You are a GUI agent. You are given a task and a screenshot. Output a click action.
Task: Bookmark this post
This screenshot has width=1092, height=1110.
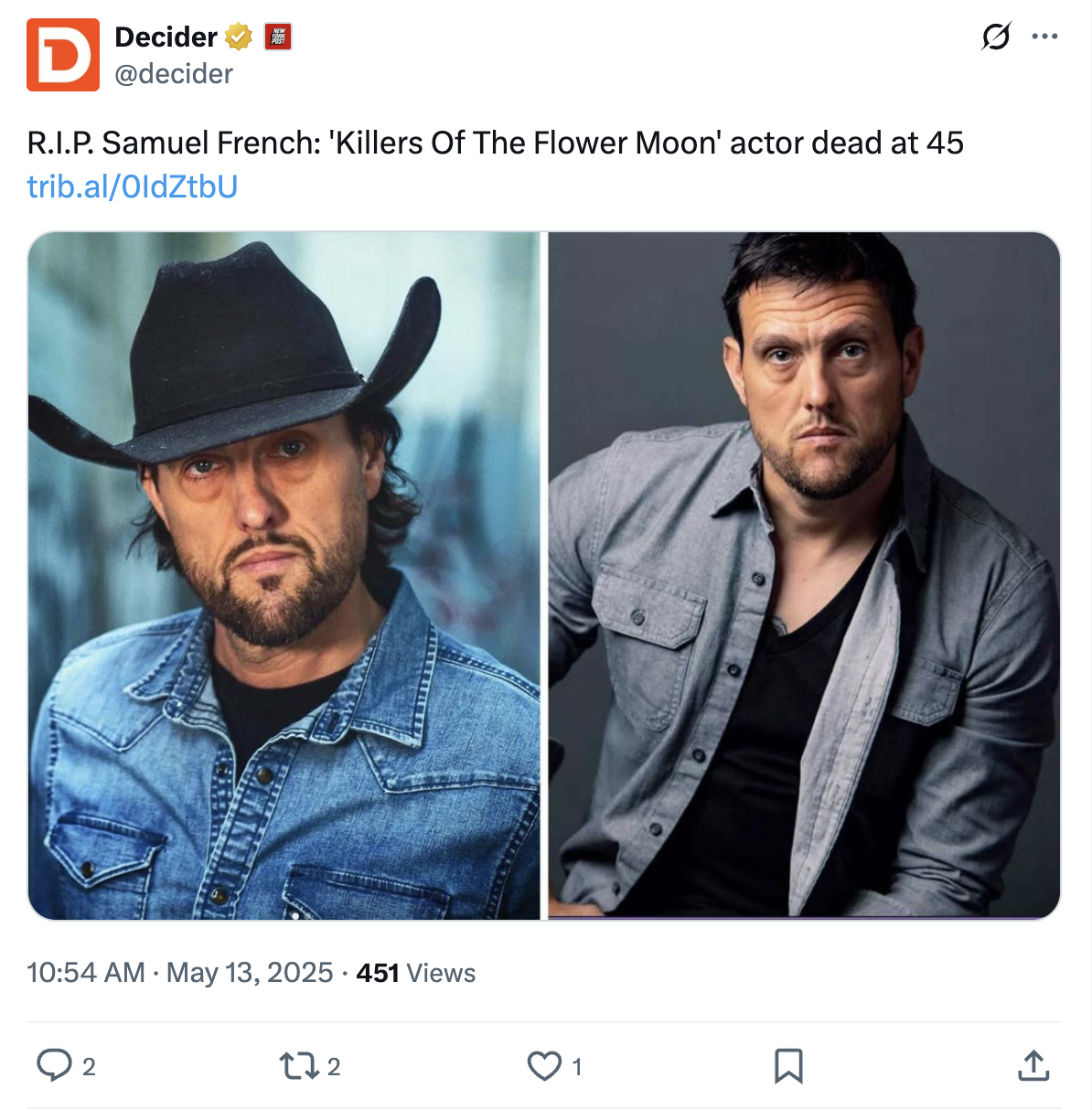788,1066
